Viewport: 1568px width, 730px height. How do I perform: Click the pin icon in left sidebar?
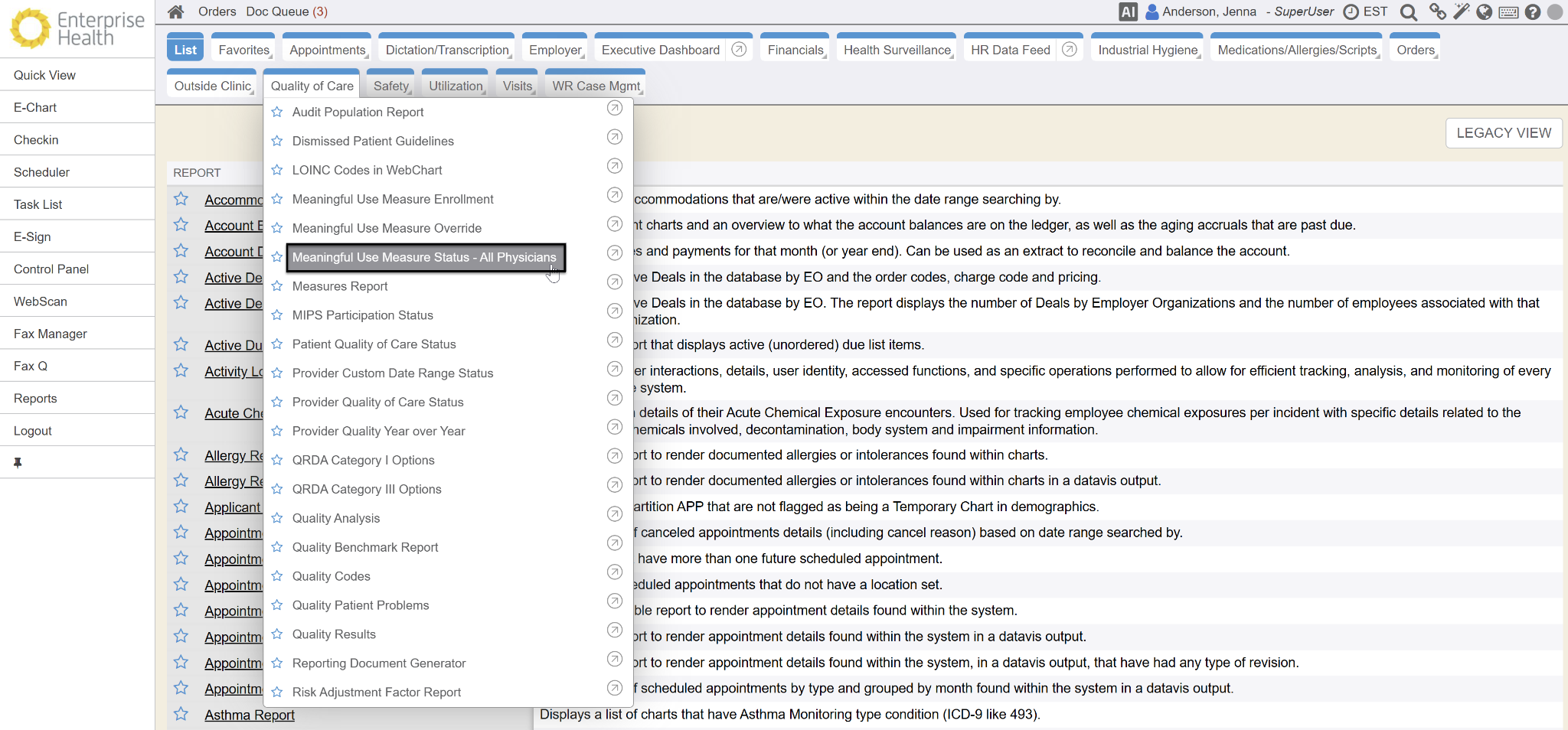click(18, 463)
